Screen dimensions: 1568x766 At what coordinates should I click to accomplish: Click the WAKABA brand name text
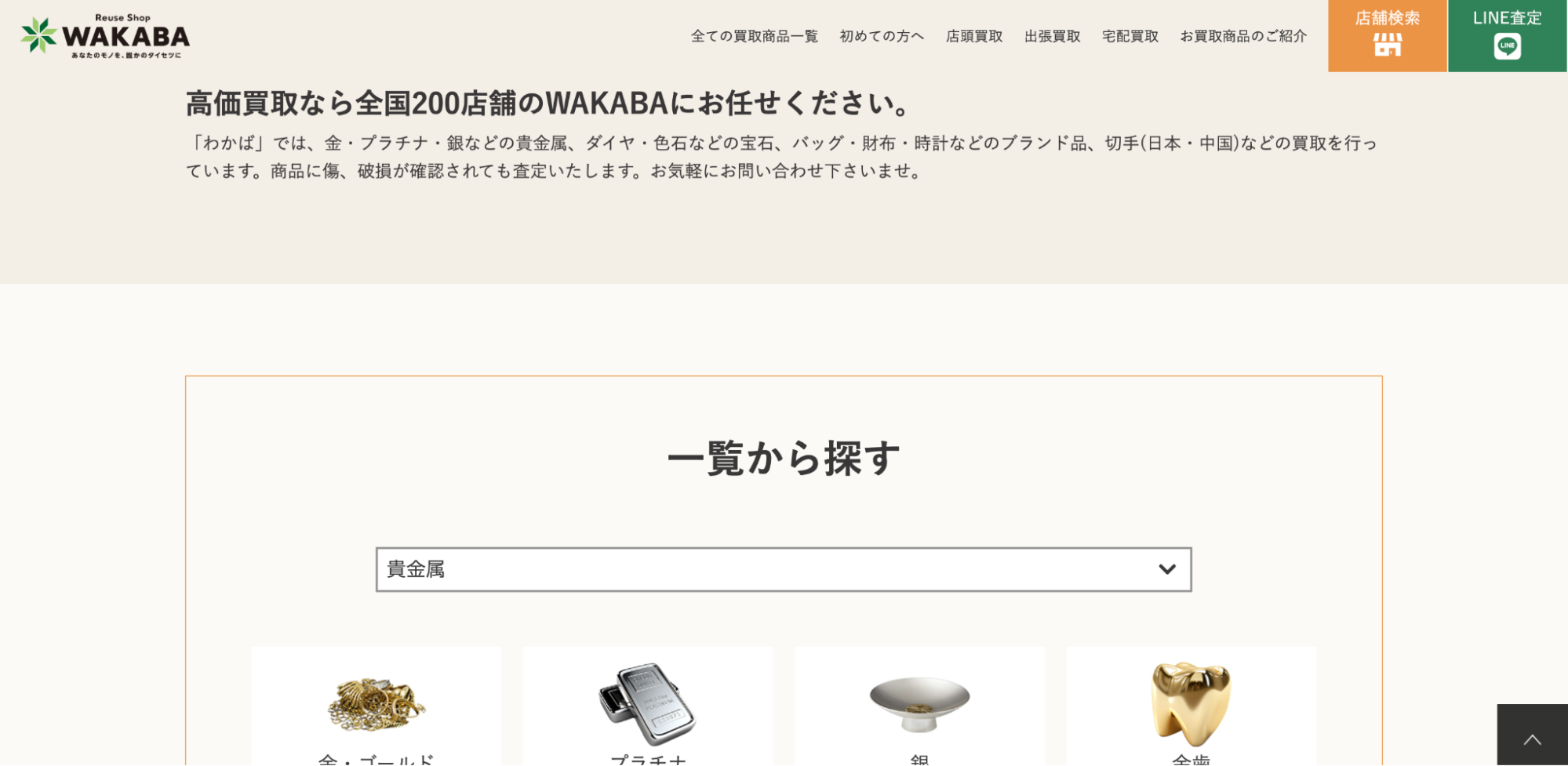coord(126,36)
